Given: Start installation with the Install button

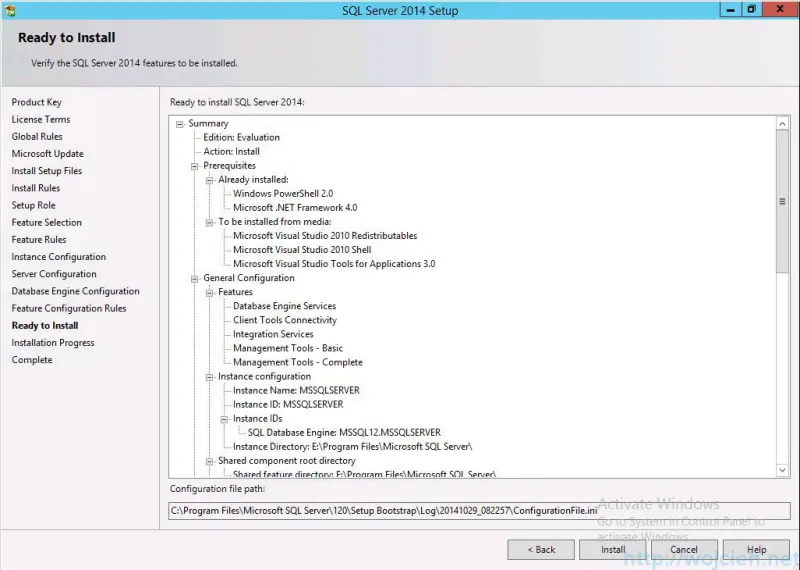Looking at the screenshot, I should coord(613,550).
